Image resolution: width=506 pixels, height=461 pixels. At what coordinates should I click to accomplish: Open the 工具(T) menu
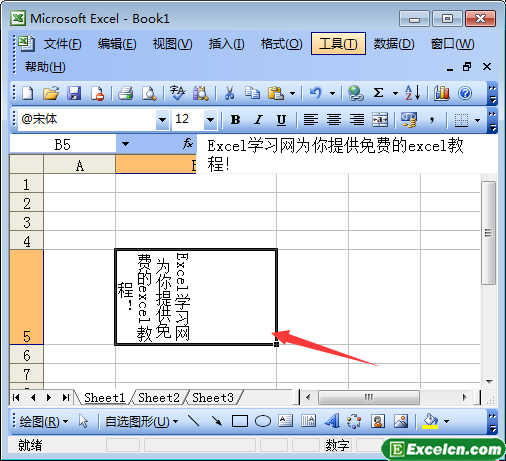point(338,43)
